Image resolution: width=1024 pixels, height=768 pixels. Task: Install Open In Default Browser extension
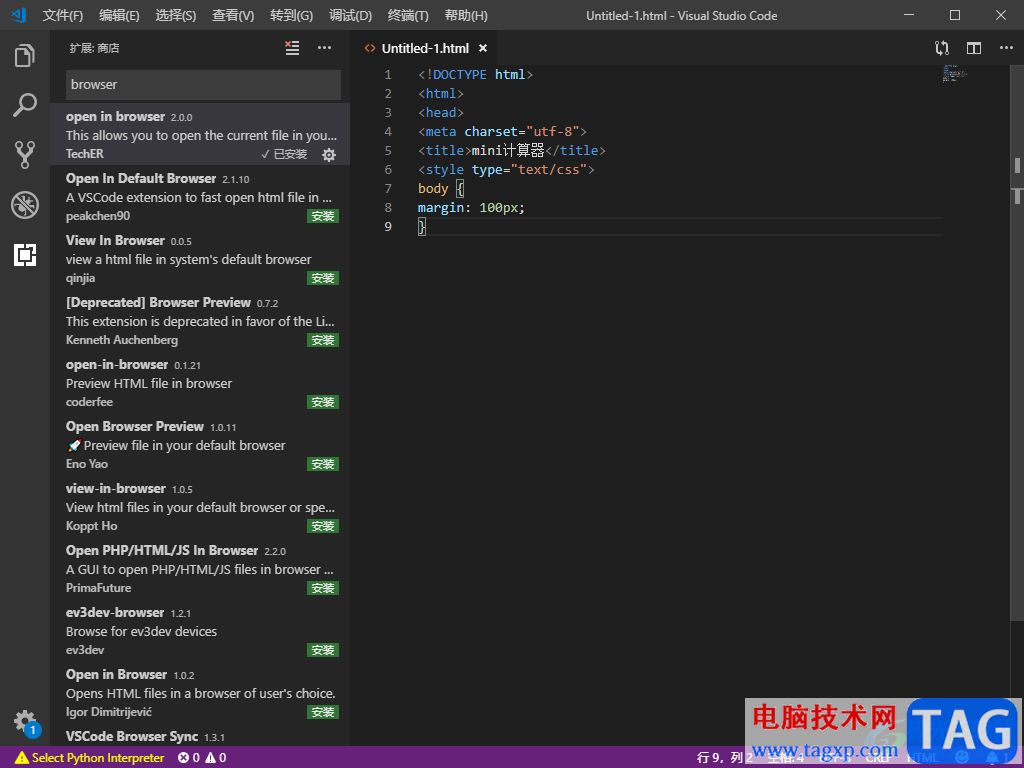click(x=323, y=216)
